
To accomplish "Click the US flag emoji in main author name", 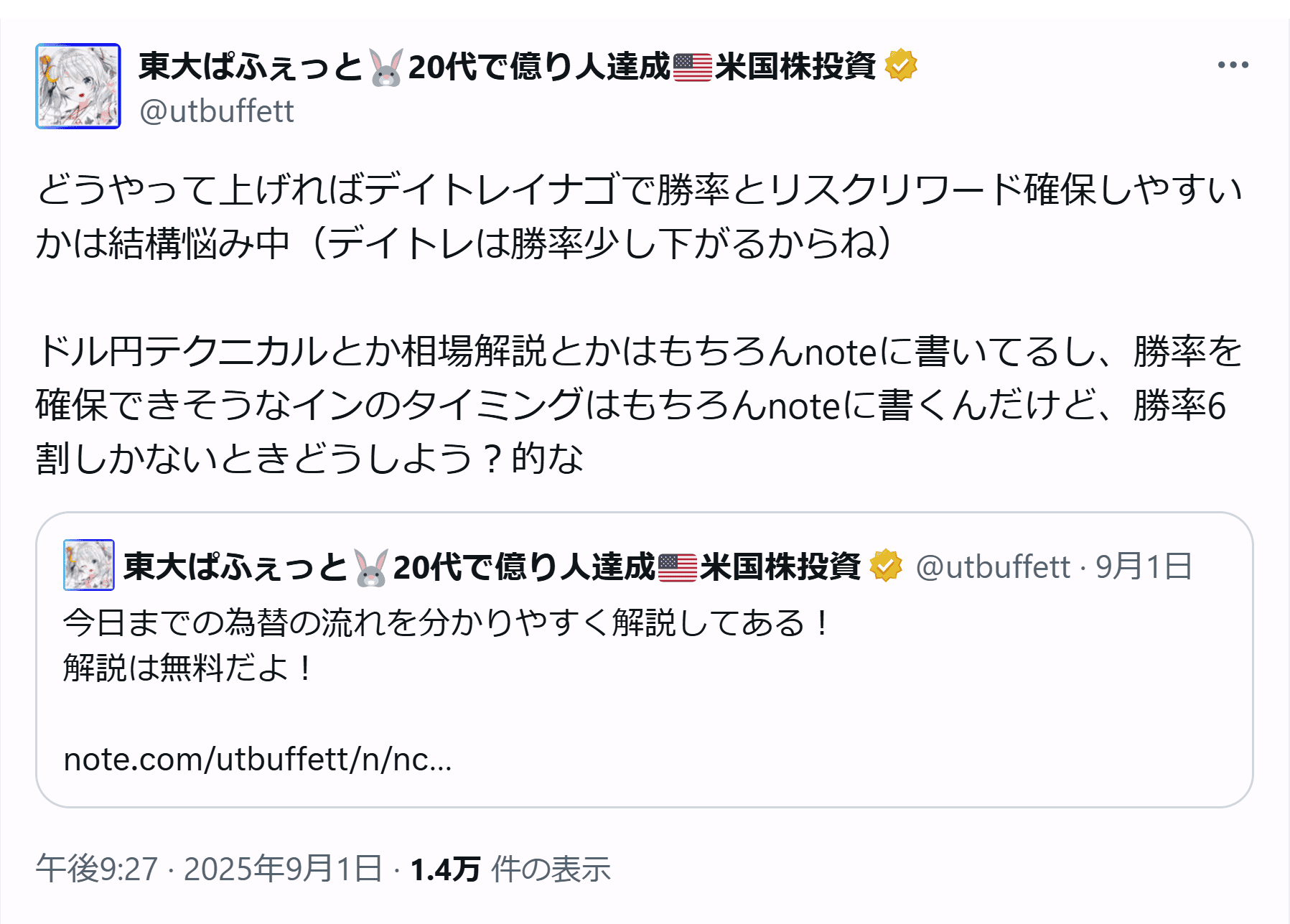I will click(693, 67).
